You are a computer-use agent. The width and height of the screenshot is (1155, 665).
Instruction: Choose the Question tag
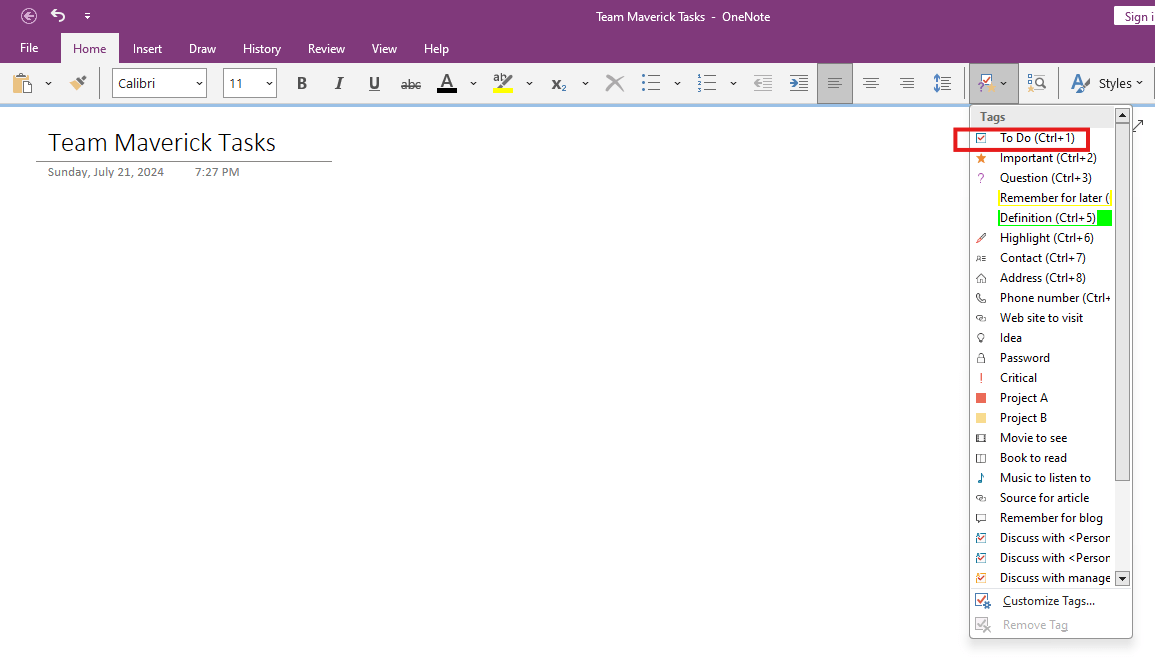pyautogui.click(x=1042, y=177)
